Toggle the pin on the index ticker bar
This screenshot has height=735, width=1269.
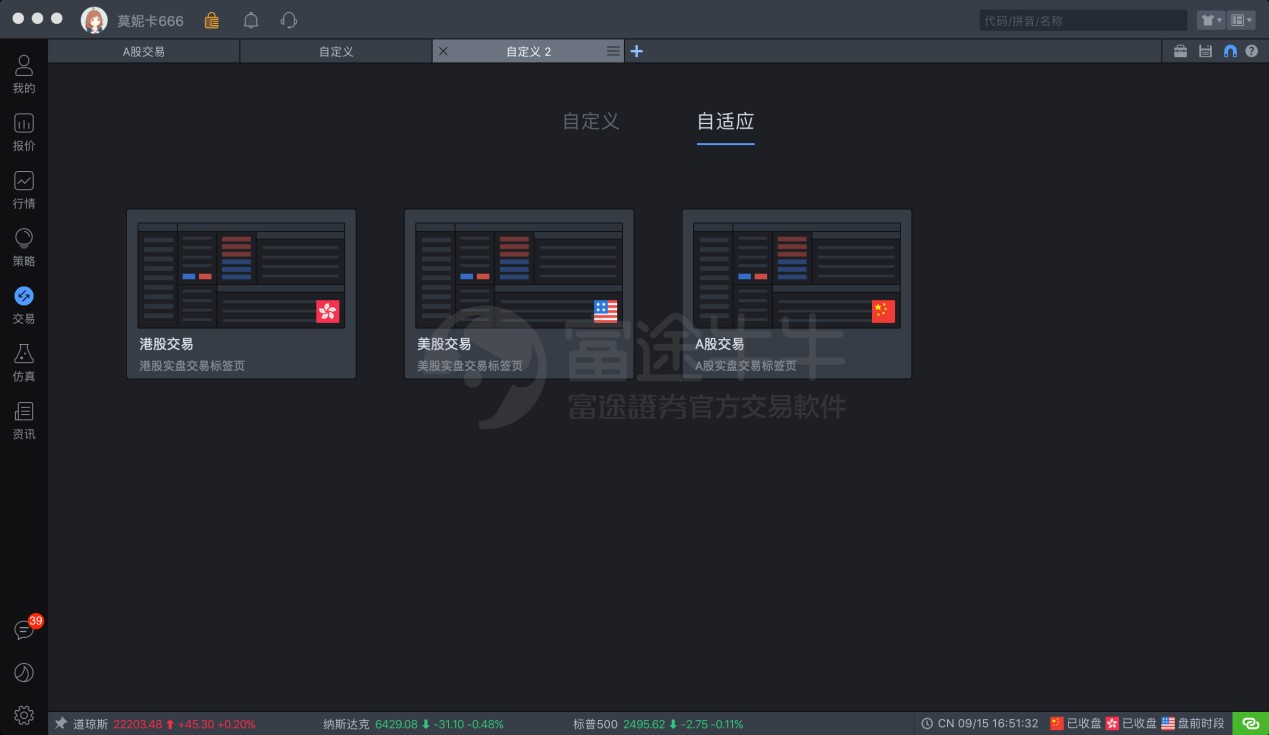coord(61,723)
